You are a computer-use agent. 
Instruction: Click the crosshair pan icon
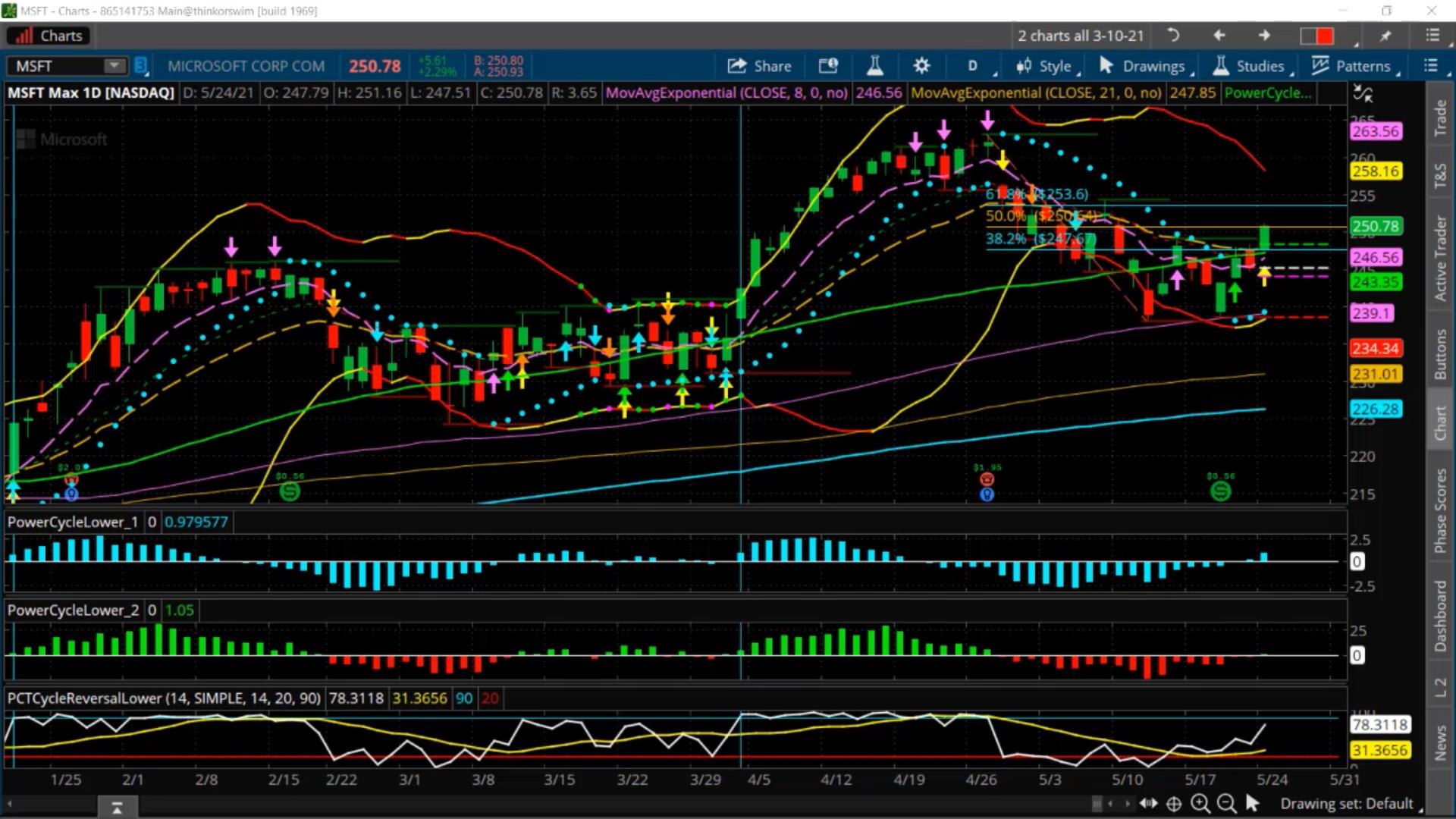point(1174,803)
